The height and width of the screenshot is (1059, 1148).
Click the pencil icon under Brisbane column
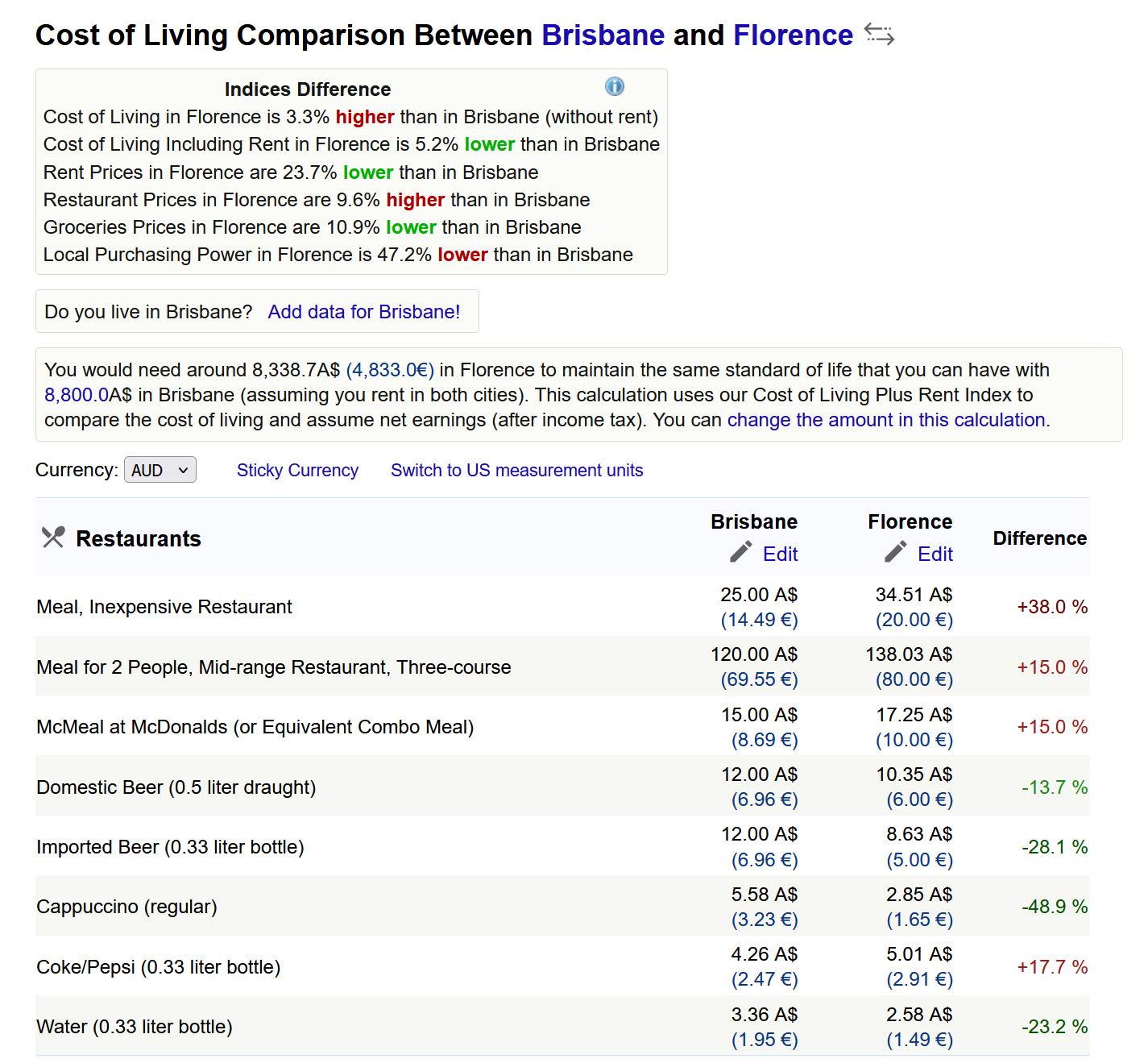click(x=740, y=552)
